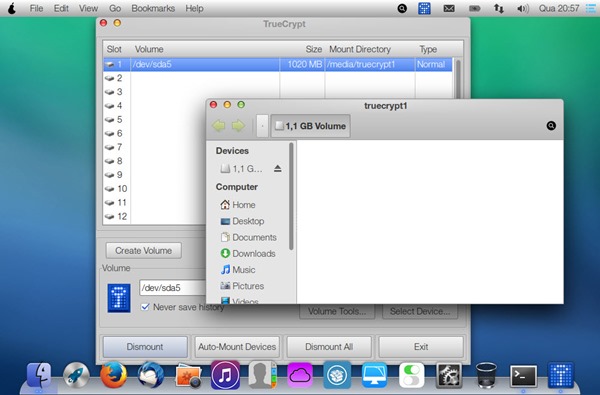The image size is (600, 395).
Task: Go back in truecrypt1 file browser
Action: tap(219, 126)
